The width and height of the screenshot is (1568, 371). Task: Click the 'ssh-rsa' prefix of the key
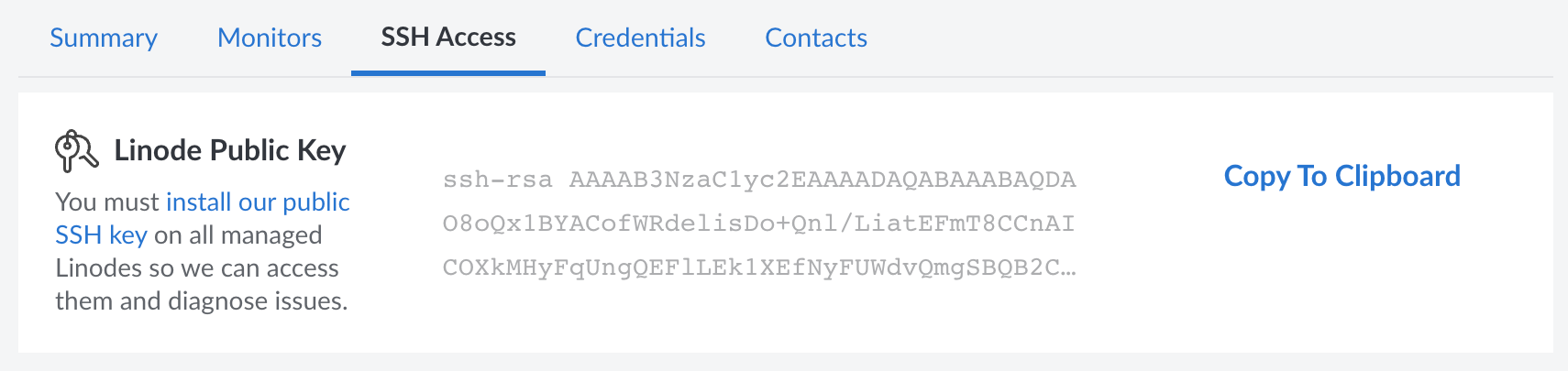(x=498, y=180)
